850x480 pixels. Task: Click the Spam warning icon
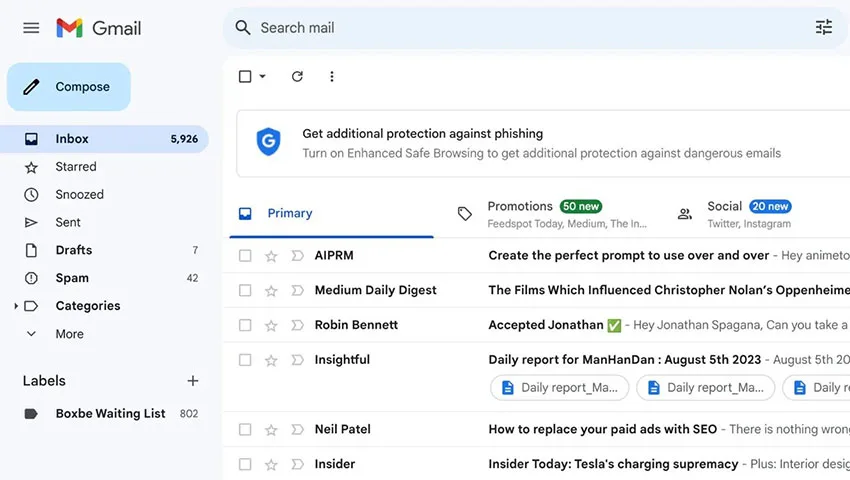coord(31,278)
